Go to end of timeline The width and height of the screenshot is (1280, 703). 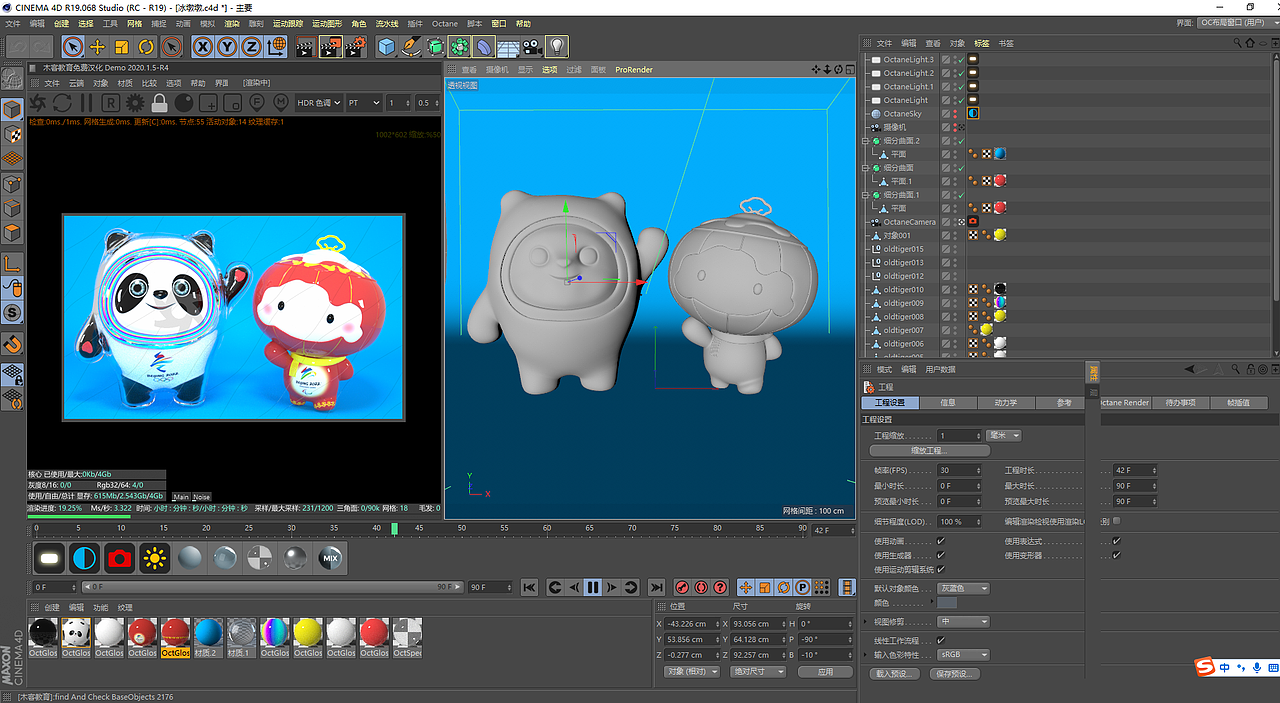point(656,587)
